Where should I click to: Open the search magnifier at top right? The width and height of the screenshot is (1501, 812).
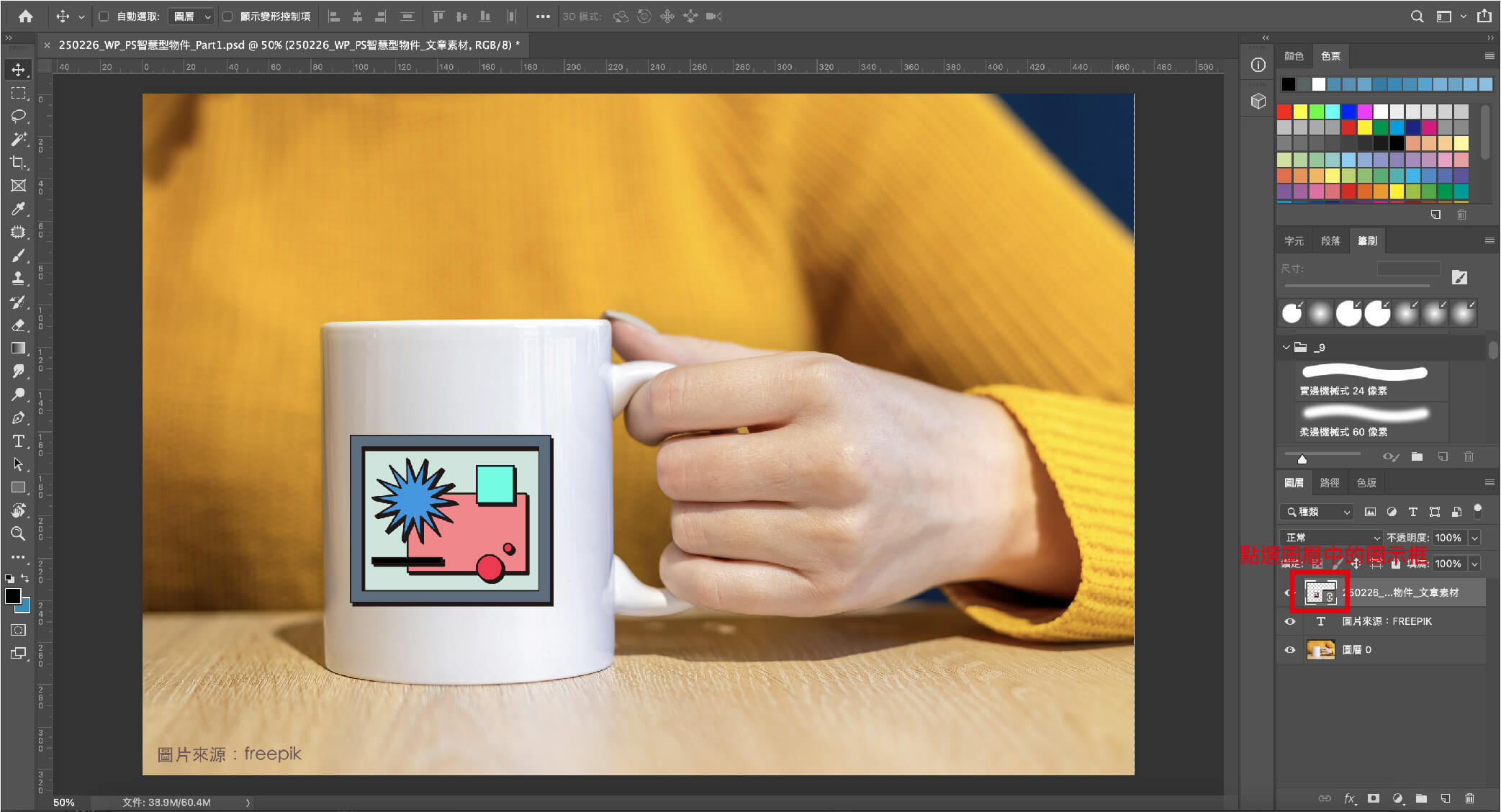coord(1417,16)
